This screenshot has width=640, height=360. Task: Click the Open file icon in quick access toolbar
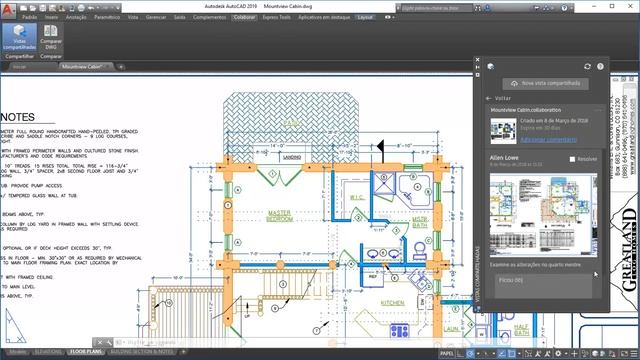click(x=33, y=8)
